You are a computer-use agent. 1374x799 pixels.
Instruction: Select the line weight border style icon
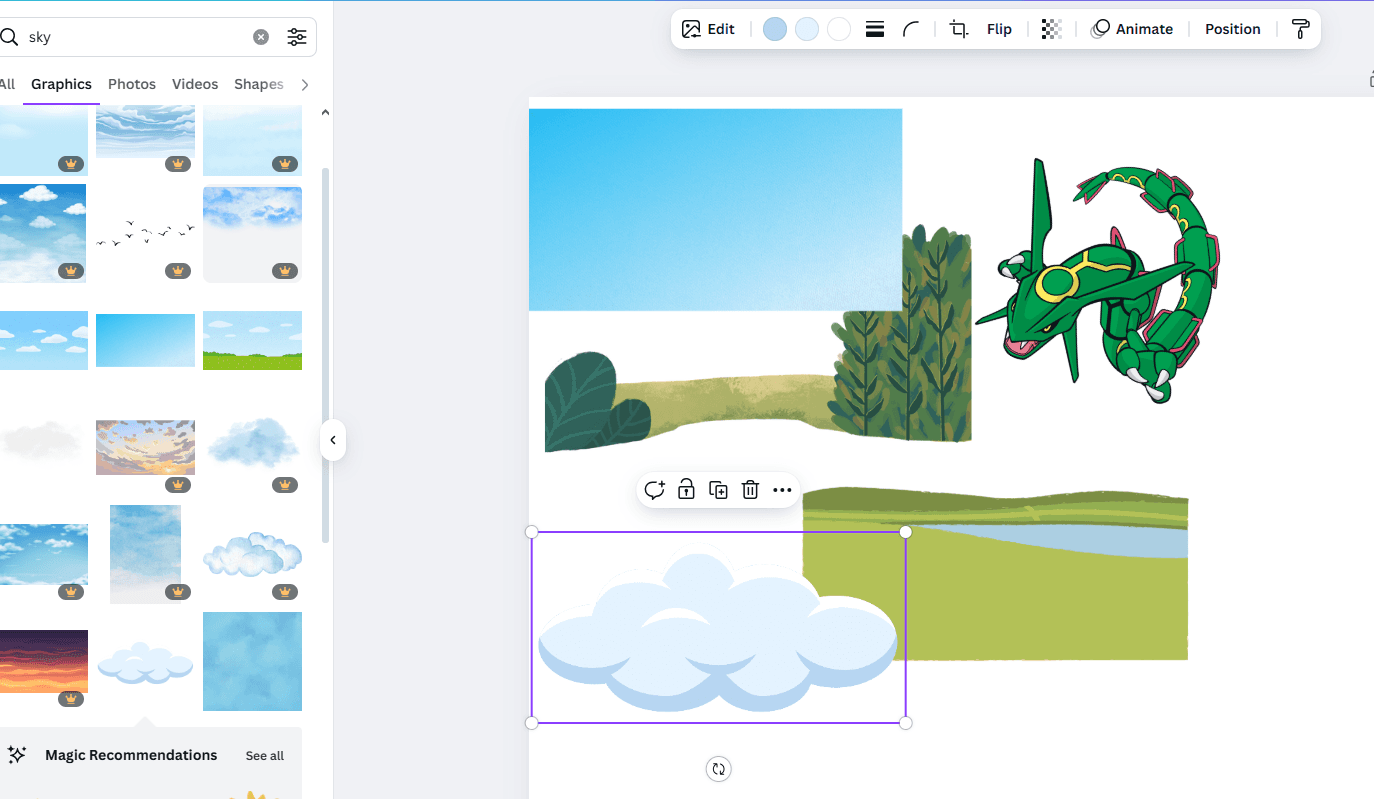(875, 29)
